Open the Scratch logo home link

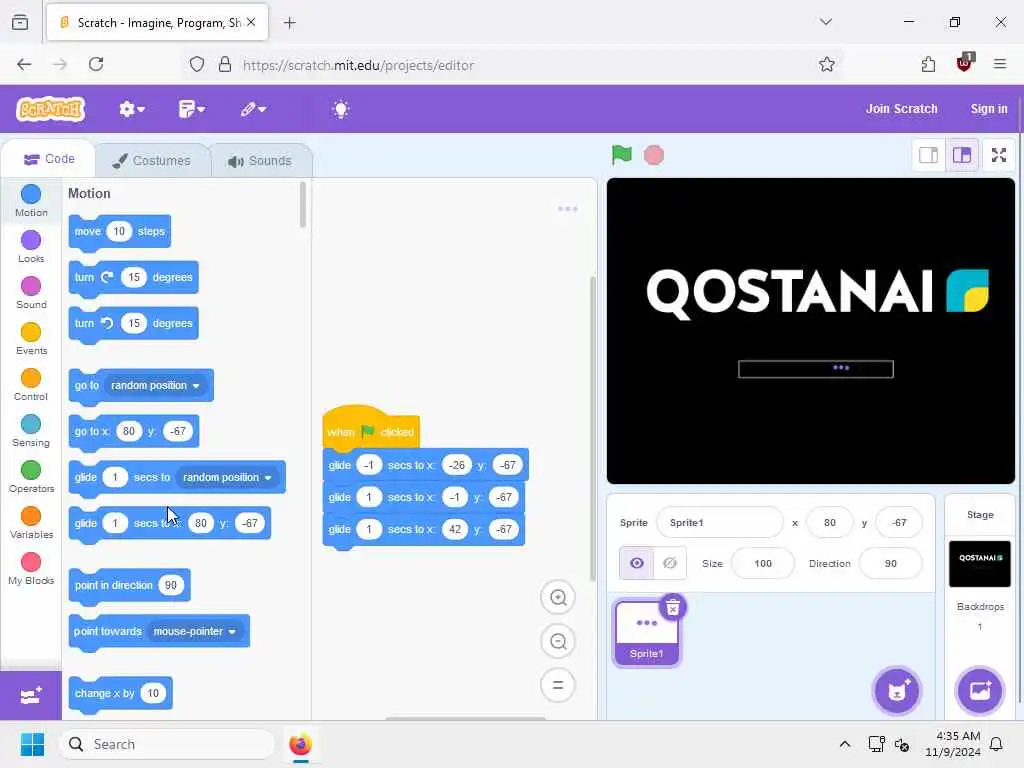51,109
